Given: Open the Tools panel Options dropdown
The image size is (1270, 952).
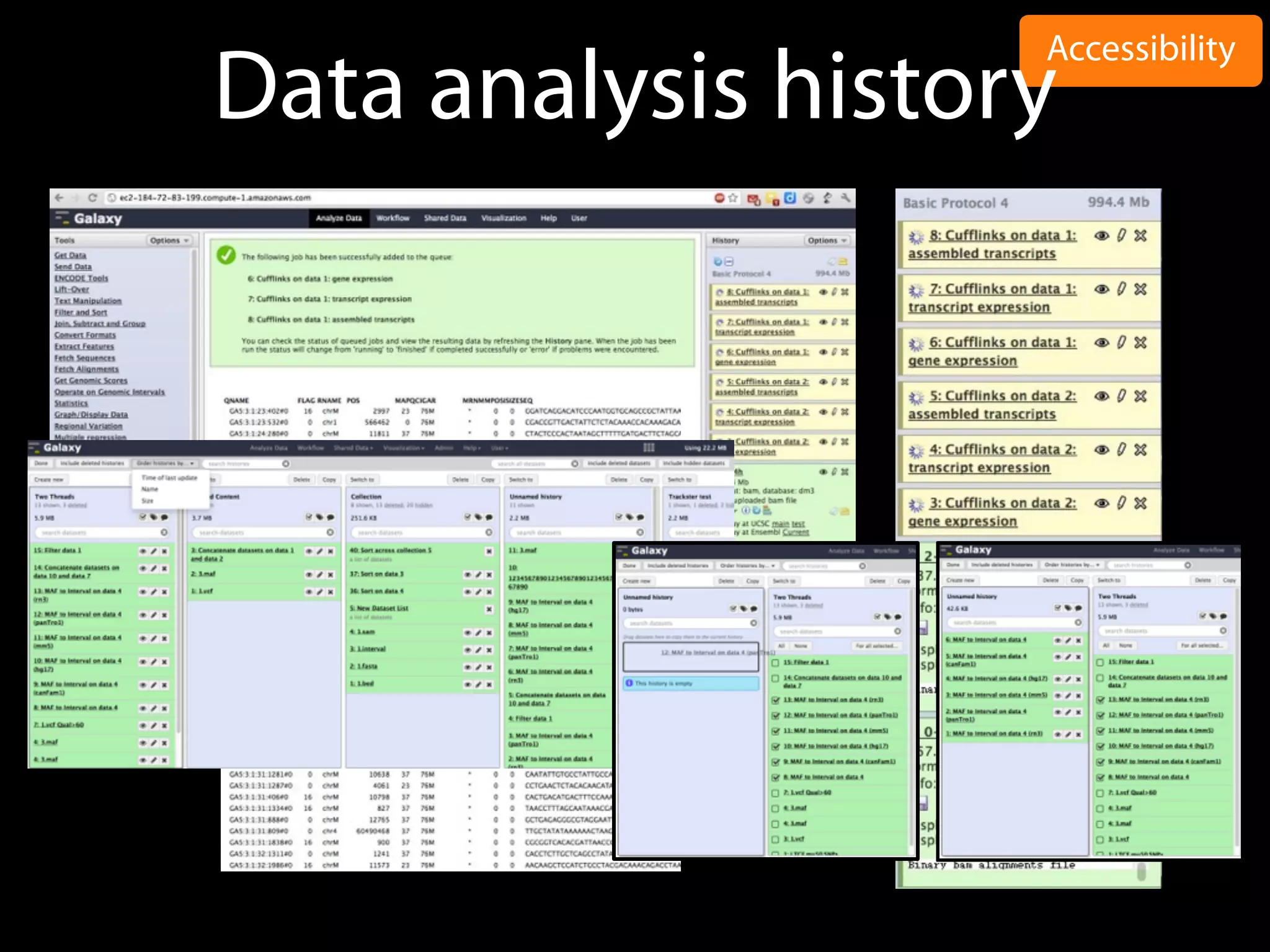Looking at the screenshot, I should tap(169, 240).
